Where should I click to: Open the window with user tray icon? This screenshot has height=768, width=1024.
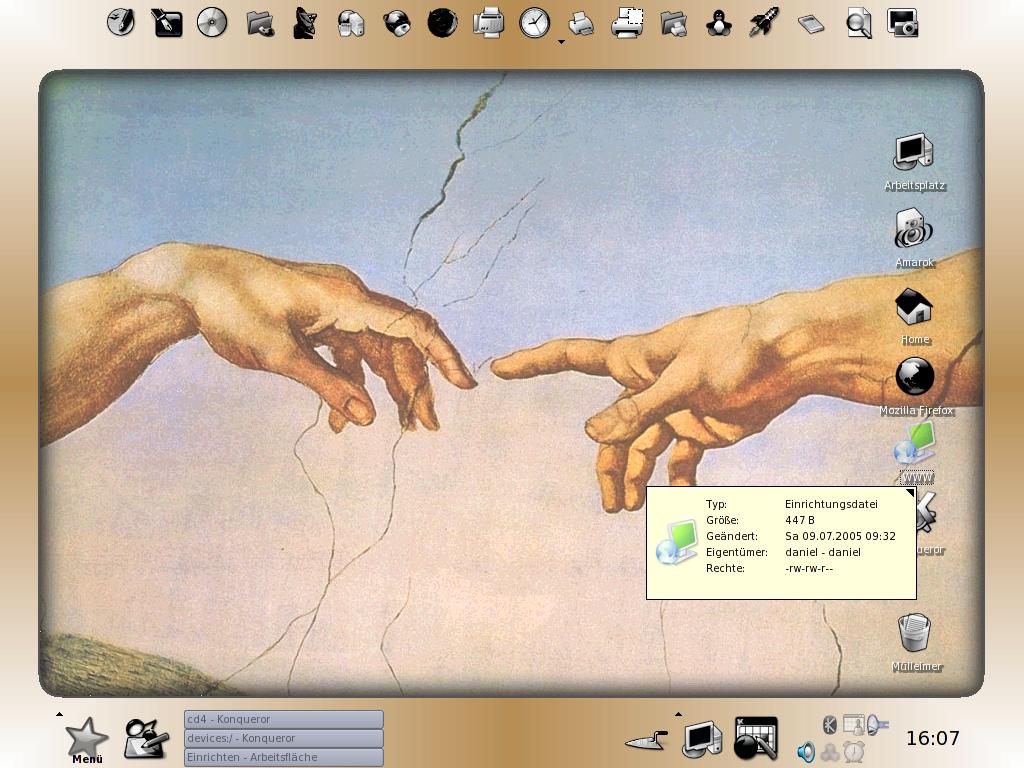pos(853,724)
